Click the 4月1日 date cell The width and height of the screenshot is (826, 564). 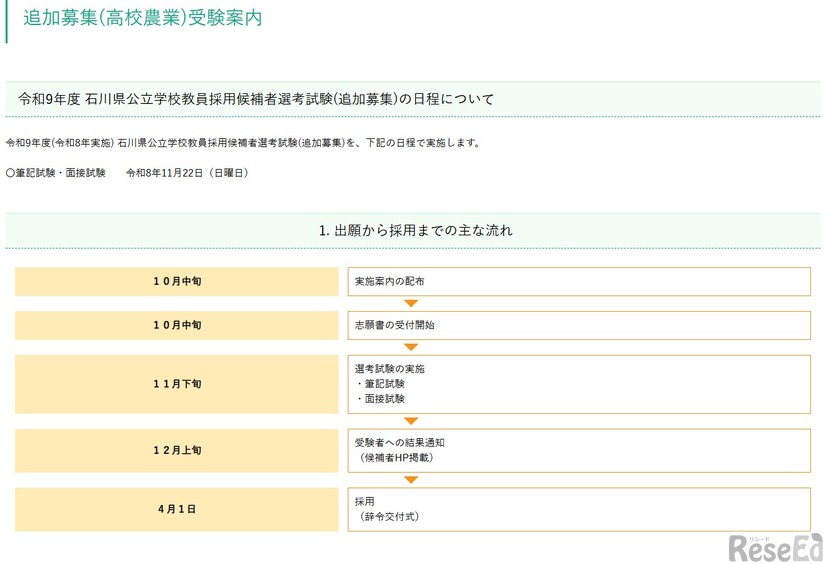coord(176,509)
